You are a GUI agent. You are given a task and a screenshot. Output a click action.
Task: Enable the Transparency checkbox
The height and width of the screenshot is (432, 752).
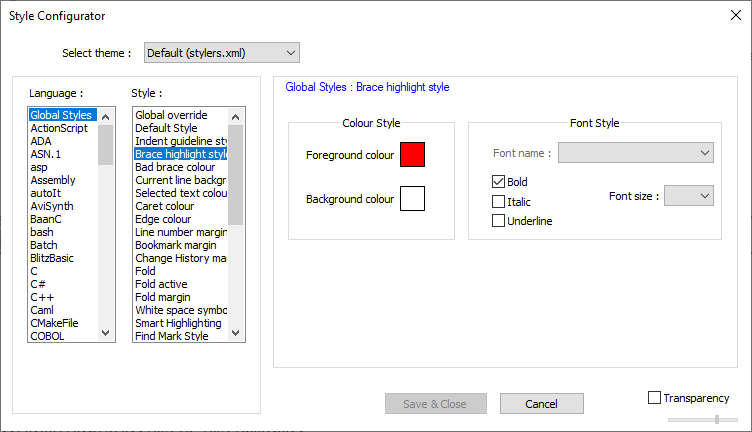coord(655,398)
